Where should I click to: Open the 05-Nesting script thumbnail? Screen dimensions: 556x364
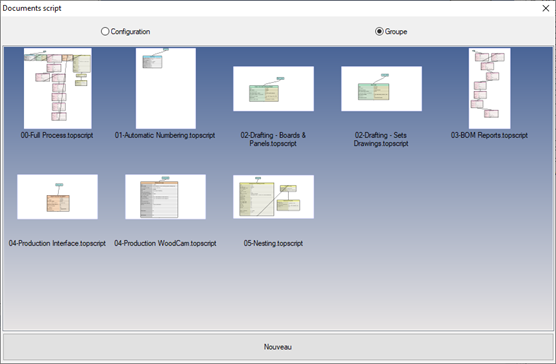click(273, 197)
